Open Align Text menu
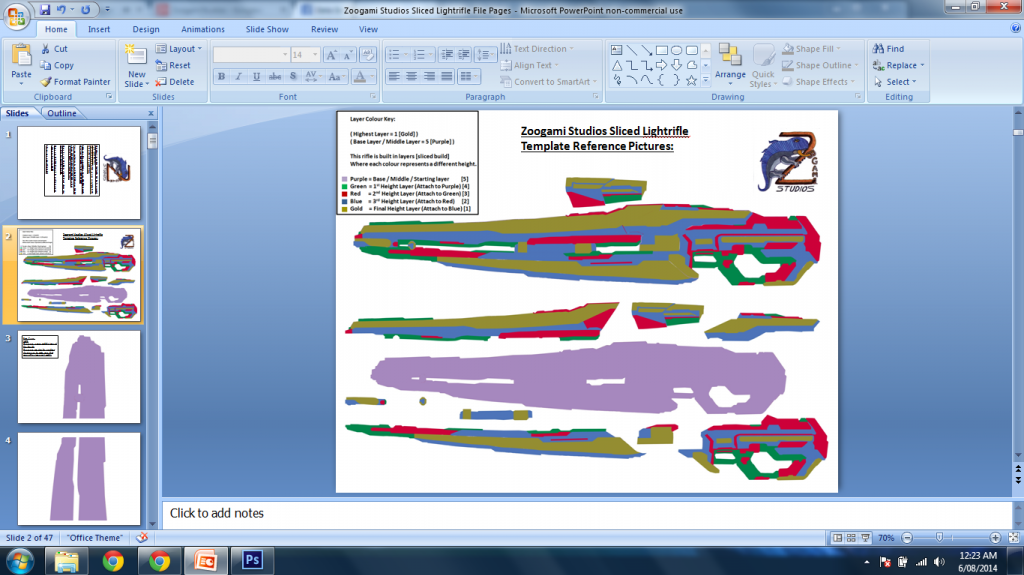1024x575 pixels. 530,65
